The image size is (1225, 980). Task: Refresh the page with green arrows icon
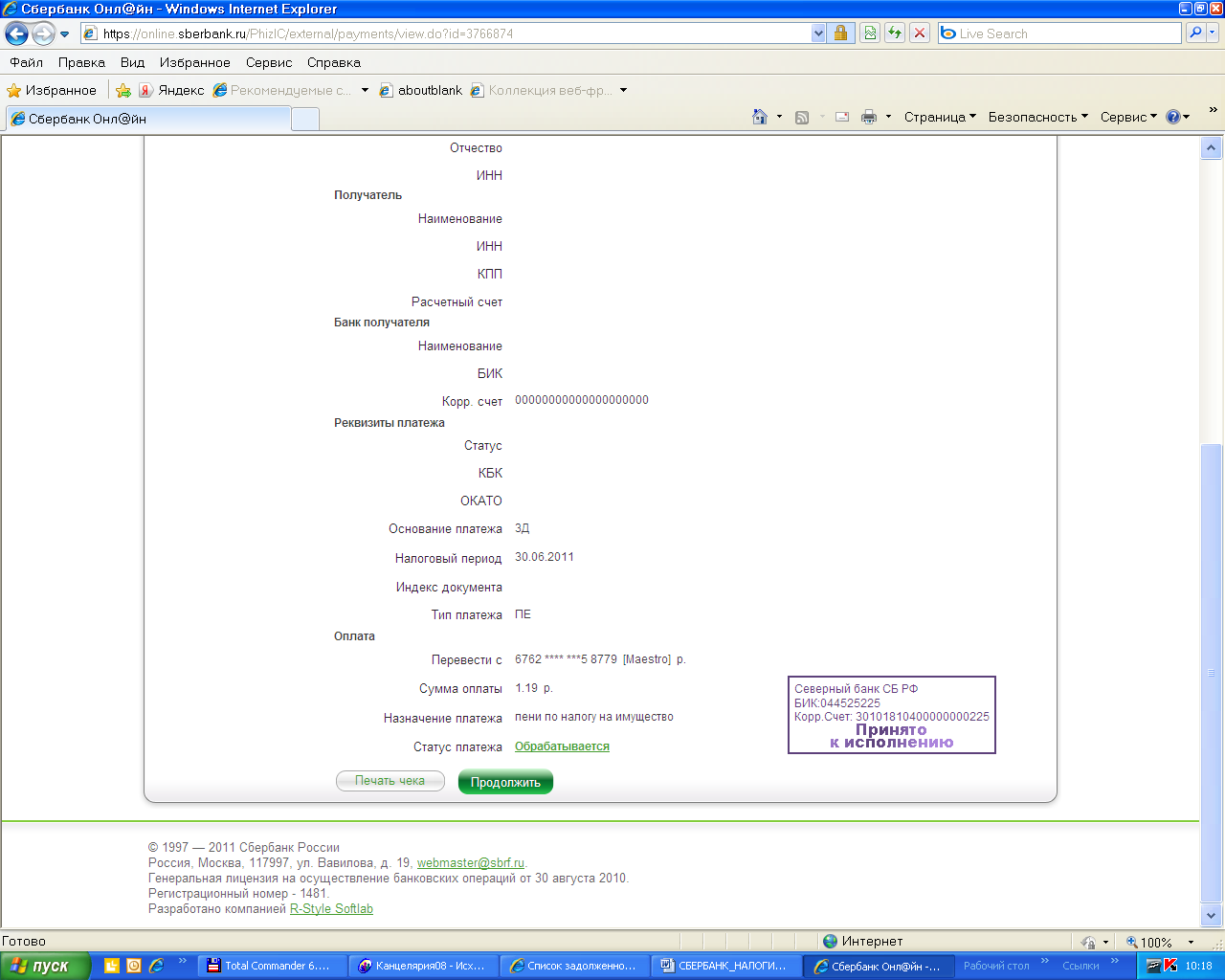pyautogui.click(x=894, y=33)
